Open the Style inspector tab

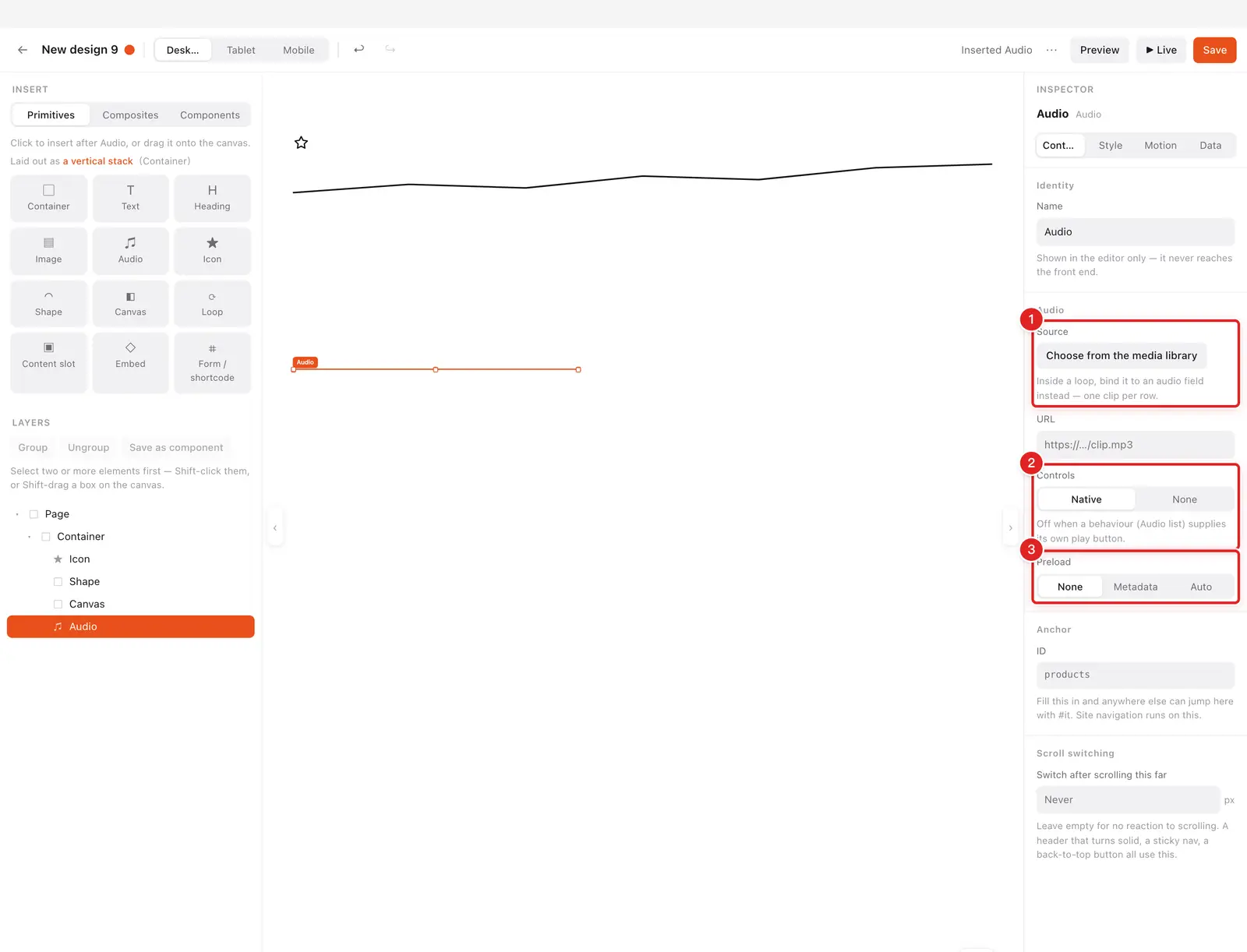(x=1110, y=146)
